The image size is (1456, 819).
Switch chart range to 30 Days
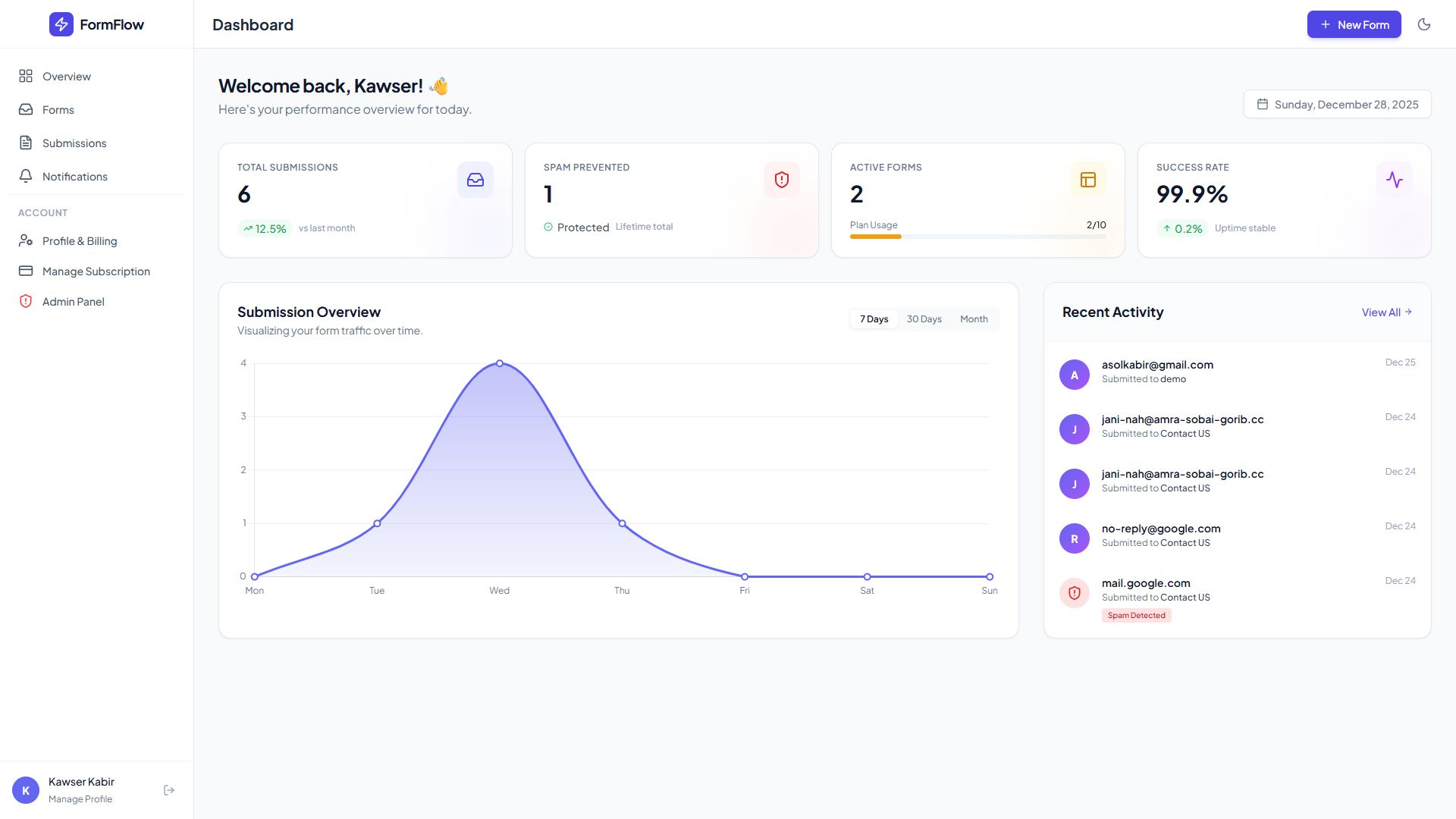click(x=924, y=319)
